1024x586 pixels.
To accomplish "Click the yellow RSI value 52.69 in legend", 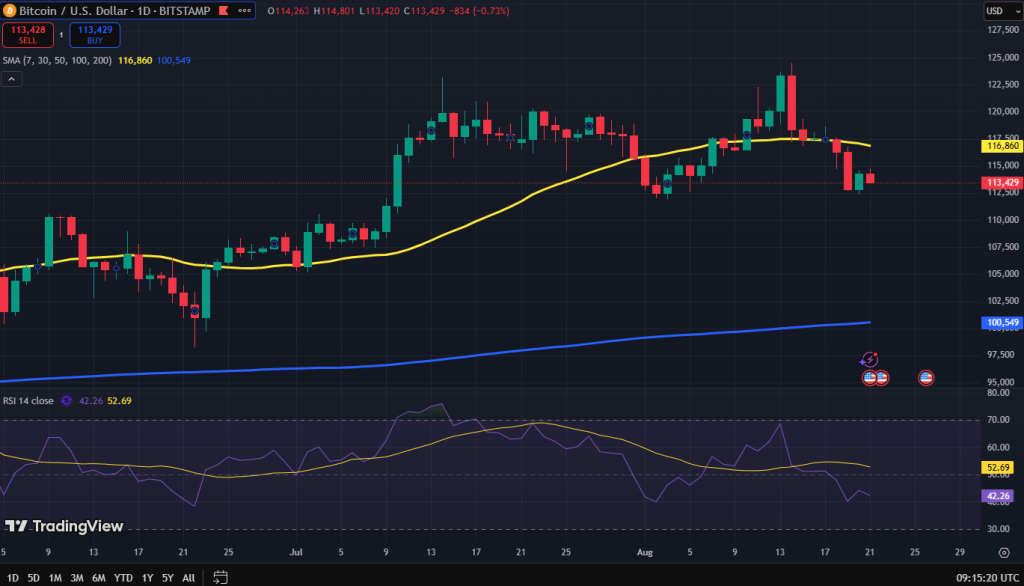I will click(120, 400).
